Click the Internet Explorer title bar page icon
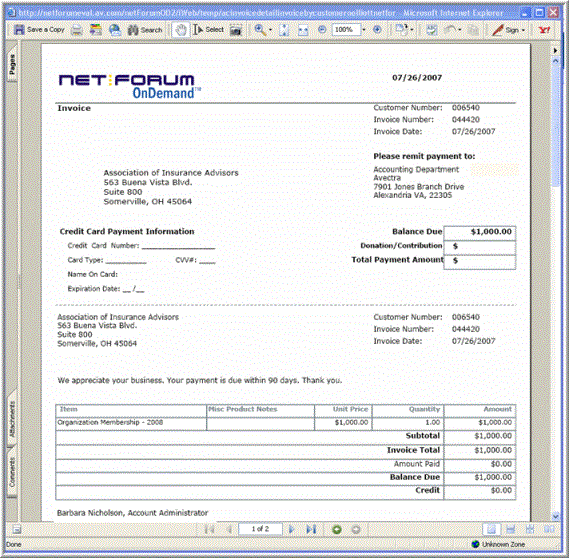The image size is (569, 558). coord(12,13)
